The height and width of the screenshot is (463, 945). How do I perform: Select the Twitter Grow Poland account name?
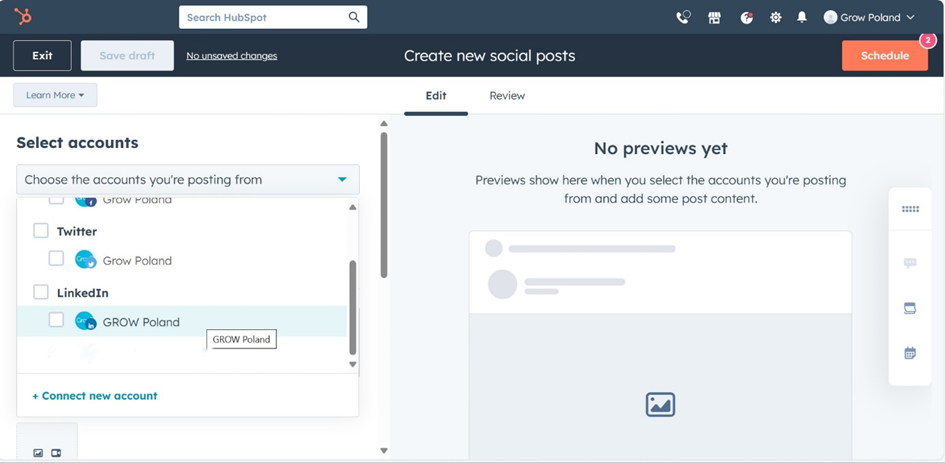click(x=137, y=260)
